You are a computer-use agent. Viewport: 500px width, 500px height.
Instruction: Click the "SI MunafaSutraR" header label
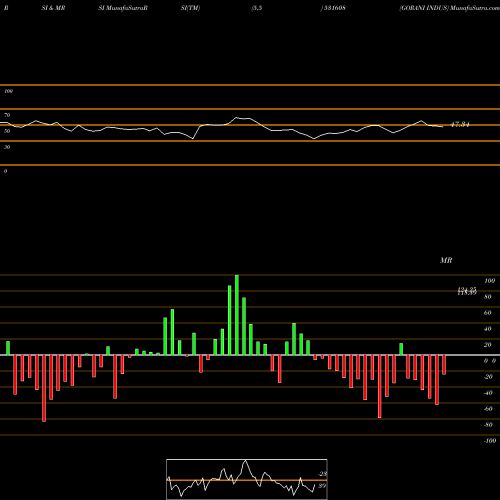tap(123, 8)
